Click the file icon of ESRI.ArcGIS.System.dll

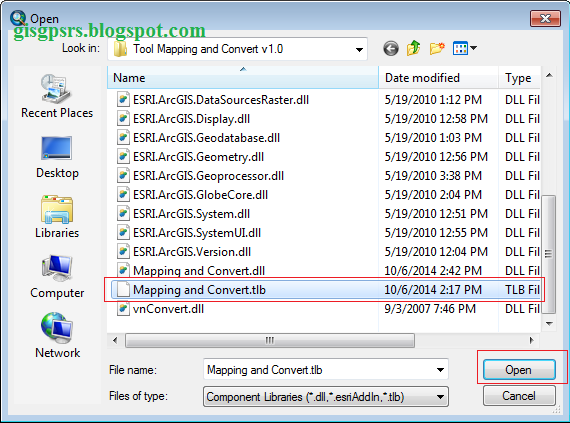click(x=123, y=213)
